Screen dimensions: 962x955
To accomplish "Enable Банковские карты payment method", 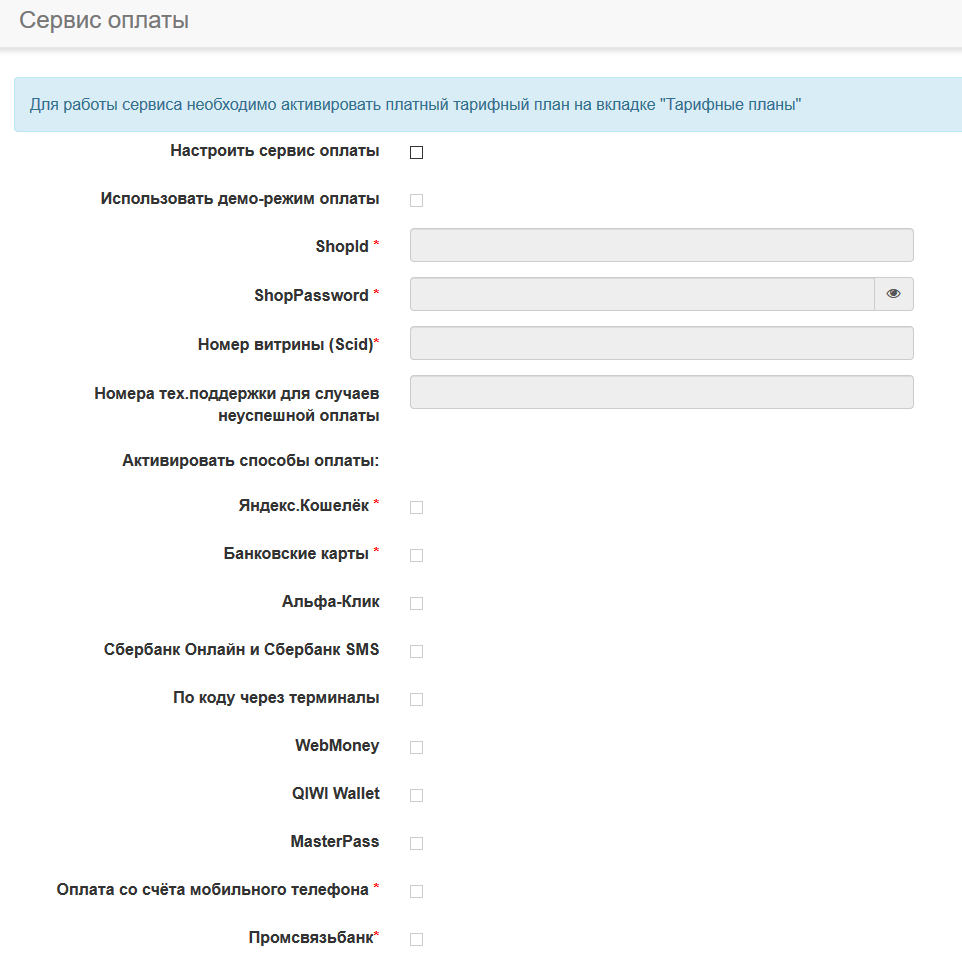I will tap(417, 555).
